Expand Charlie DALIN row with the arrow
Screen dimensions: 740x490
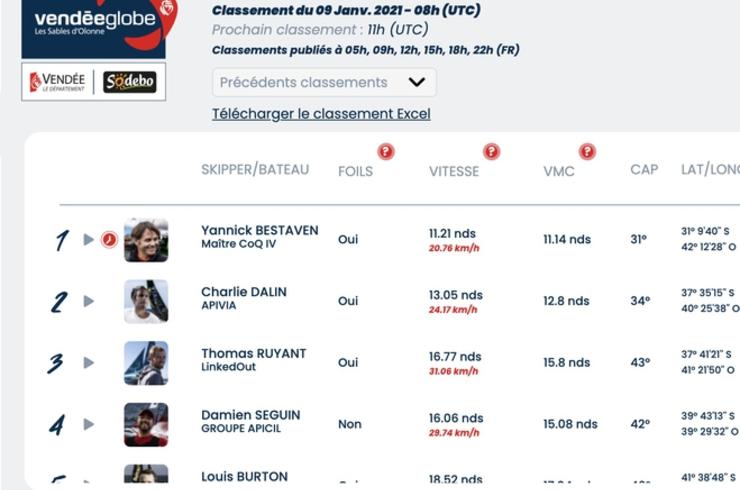88,301
